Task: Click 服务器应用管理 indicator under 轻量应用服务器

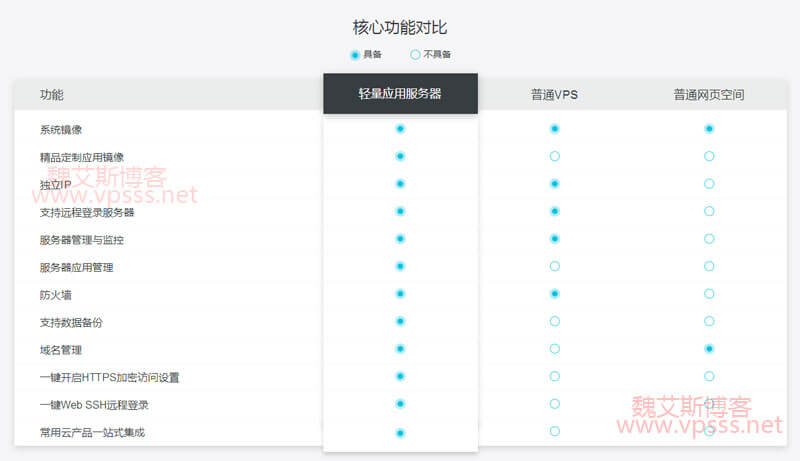Action: coord(400,266)
